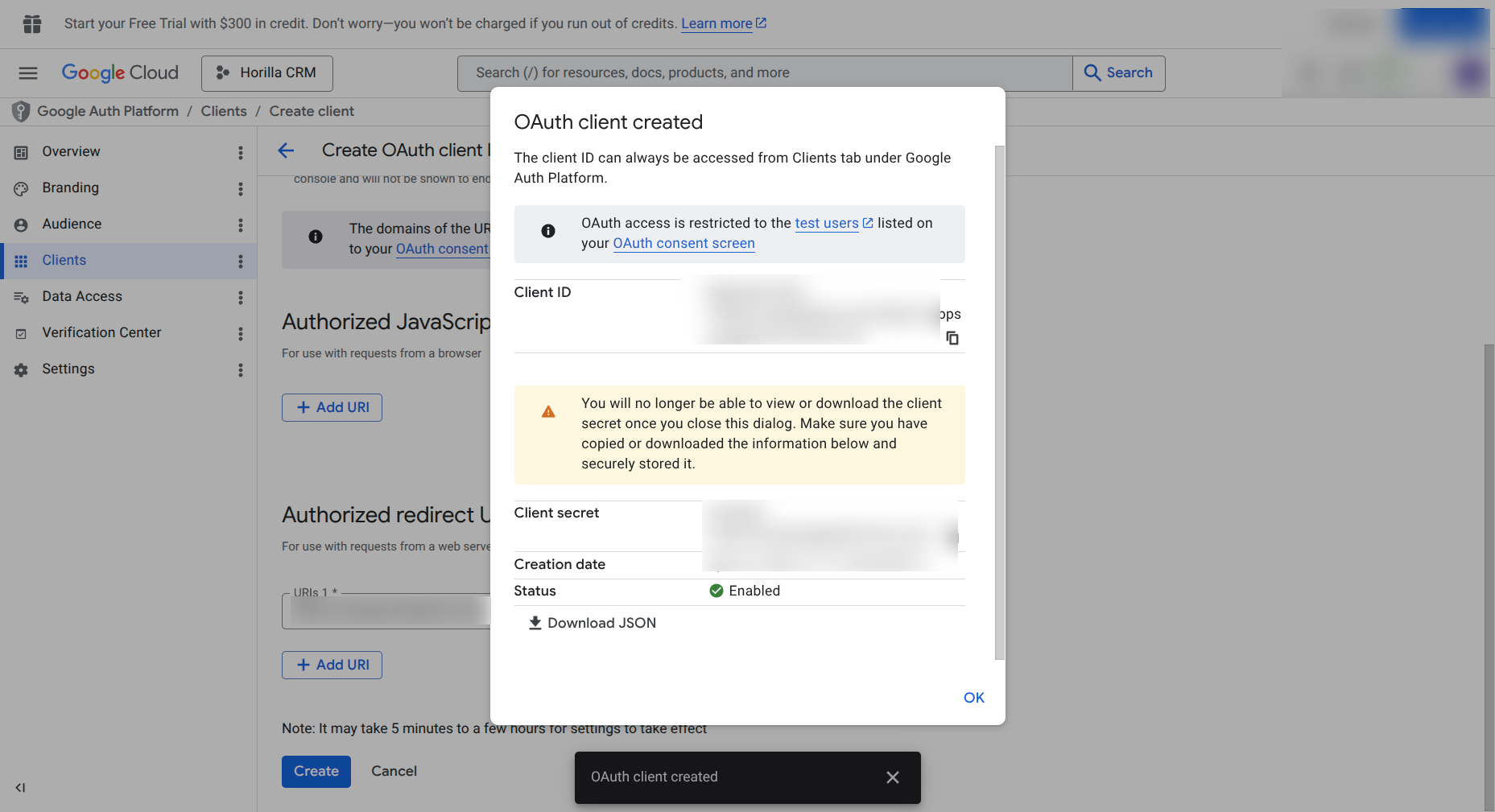
Task: Open the Horilla CRM project selector
Action: (267, 73)
